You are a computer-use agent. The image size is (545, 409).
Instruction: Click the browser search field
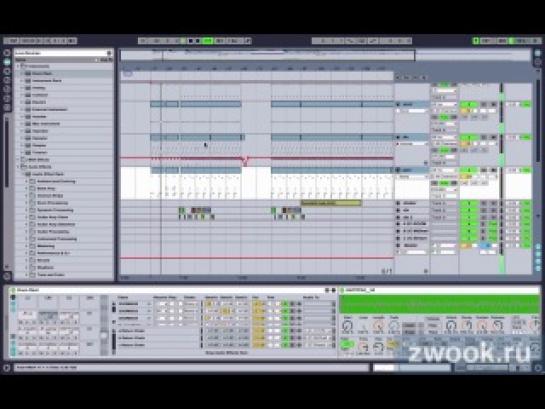coord(63,53)
